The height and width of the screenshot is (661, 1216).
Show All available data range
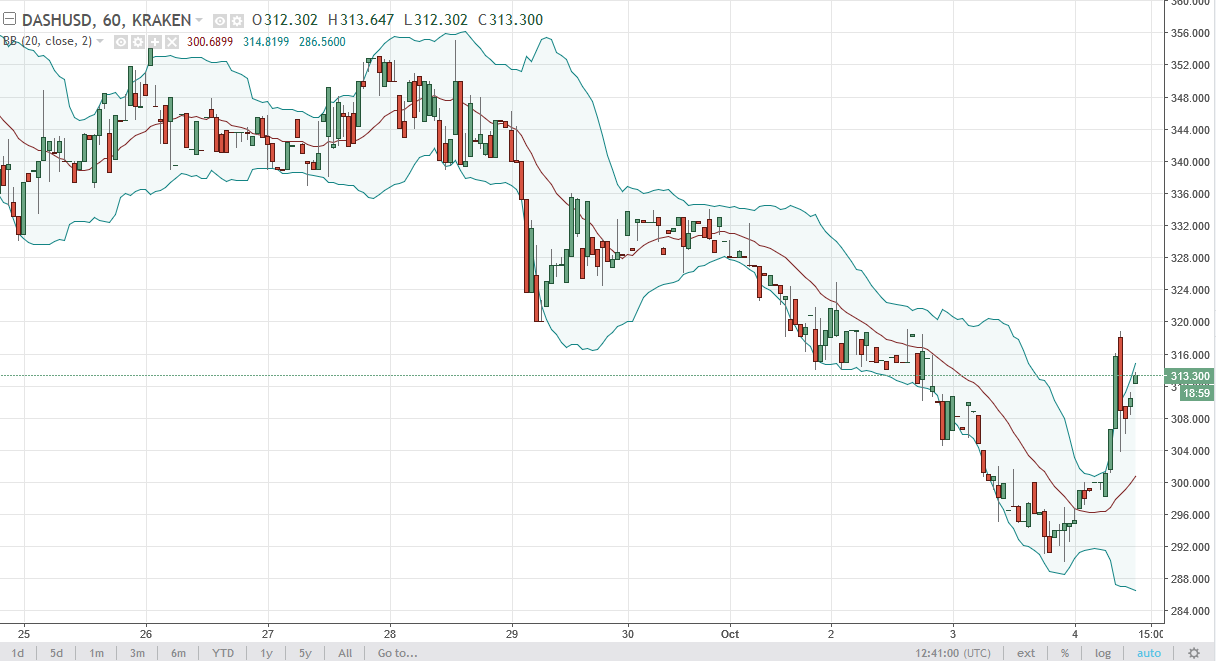point(345,653)
